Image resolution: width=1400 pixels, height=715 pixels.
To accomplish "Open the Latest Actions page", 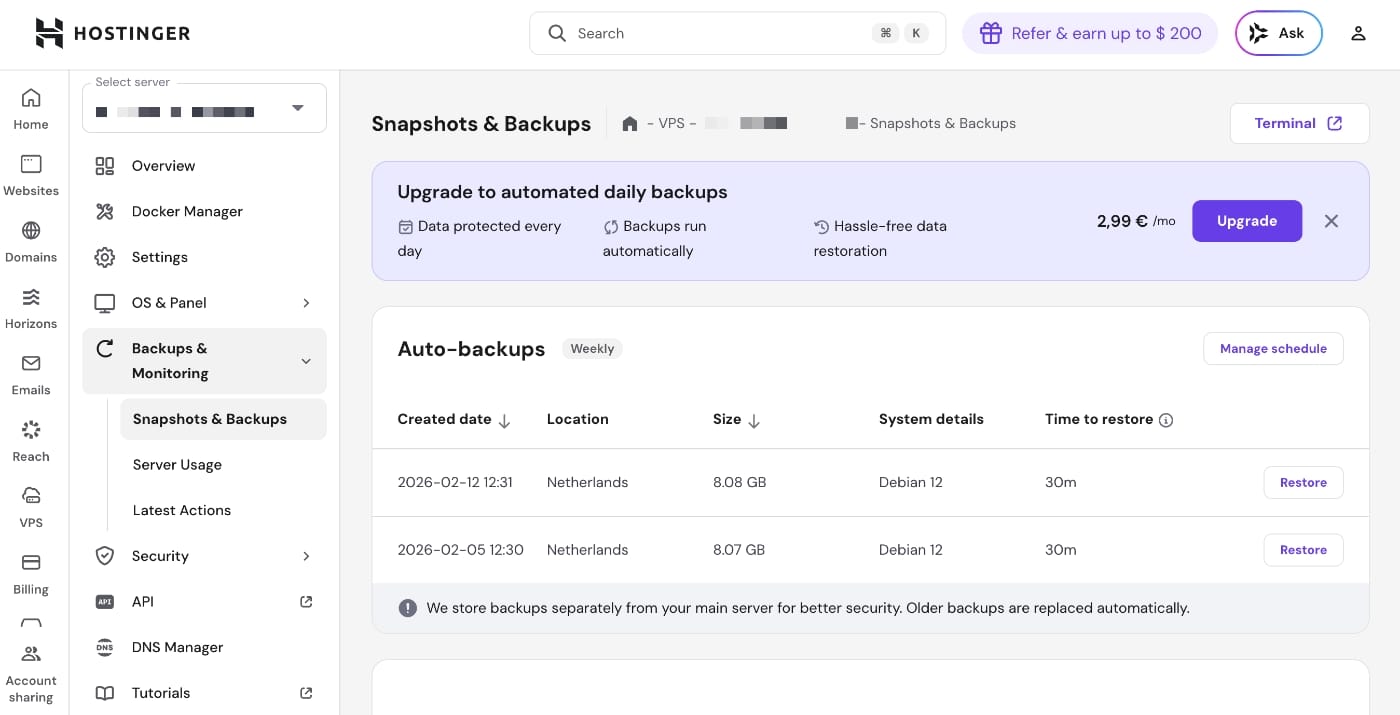I will (x=181, y=510).
